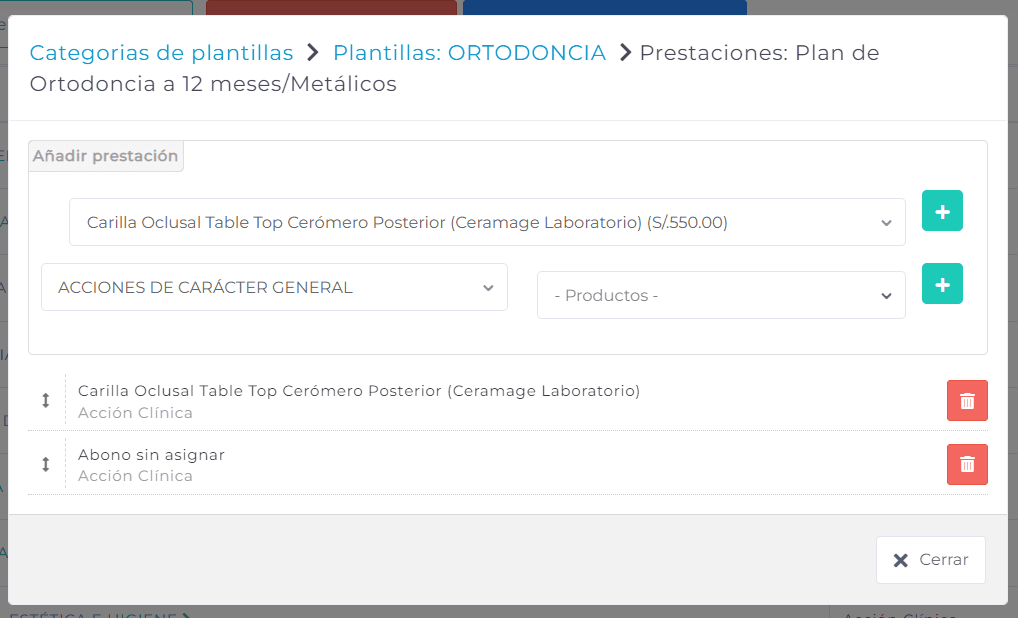Go to Categorias de plantillas breadcrumb

(161, 53)
